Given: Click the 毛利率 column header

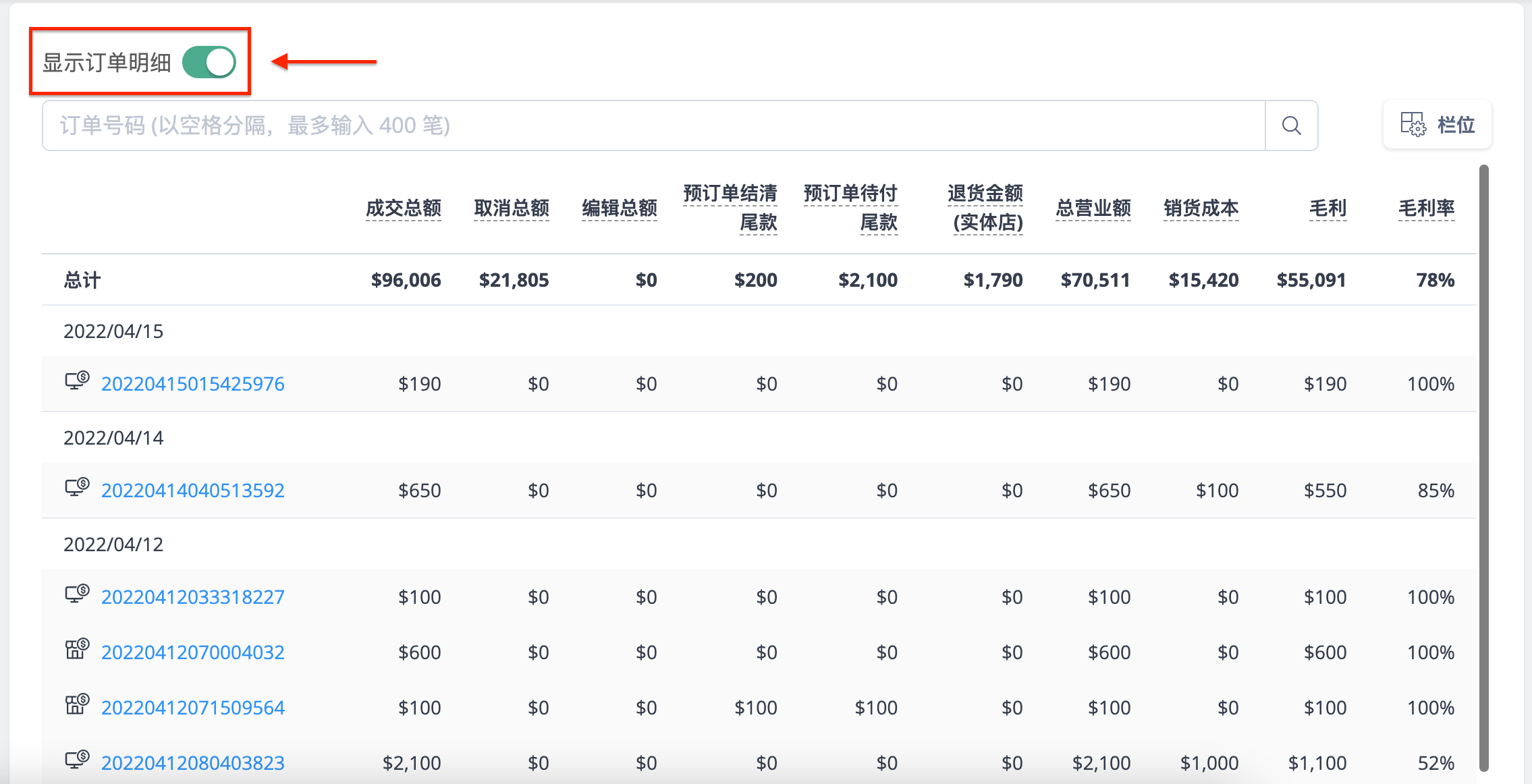Looking at the screenshot, I should click(1426, 208).
